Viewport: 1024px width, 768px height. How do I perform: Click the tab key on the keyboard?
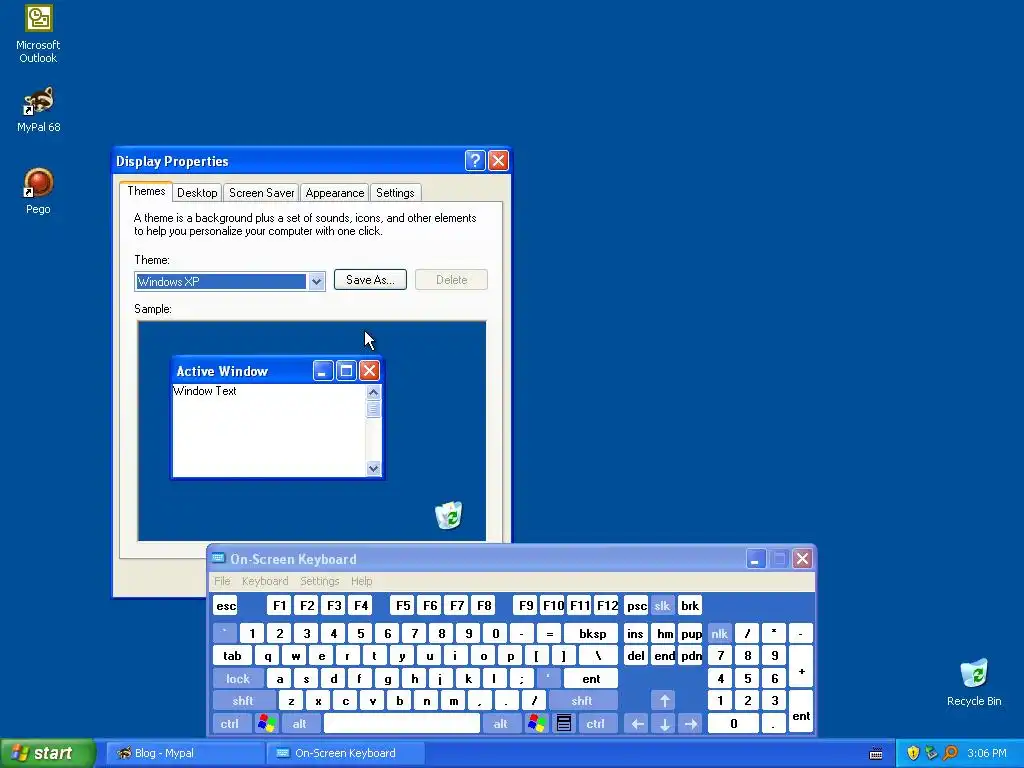(232, 656)
